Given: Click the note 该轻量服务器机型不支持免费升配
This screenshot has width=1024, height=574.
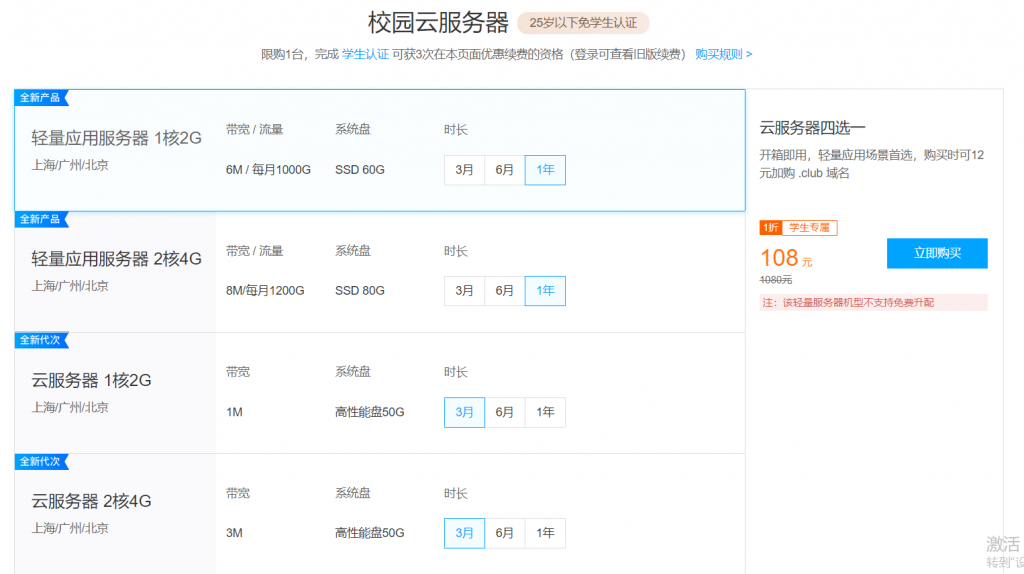Looking at the screenshot, I should (x=873, y=302).
